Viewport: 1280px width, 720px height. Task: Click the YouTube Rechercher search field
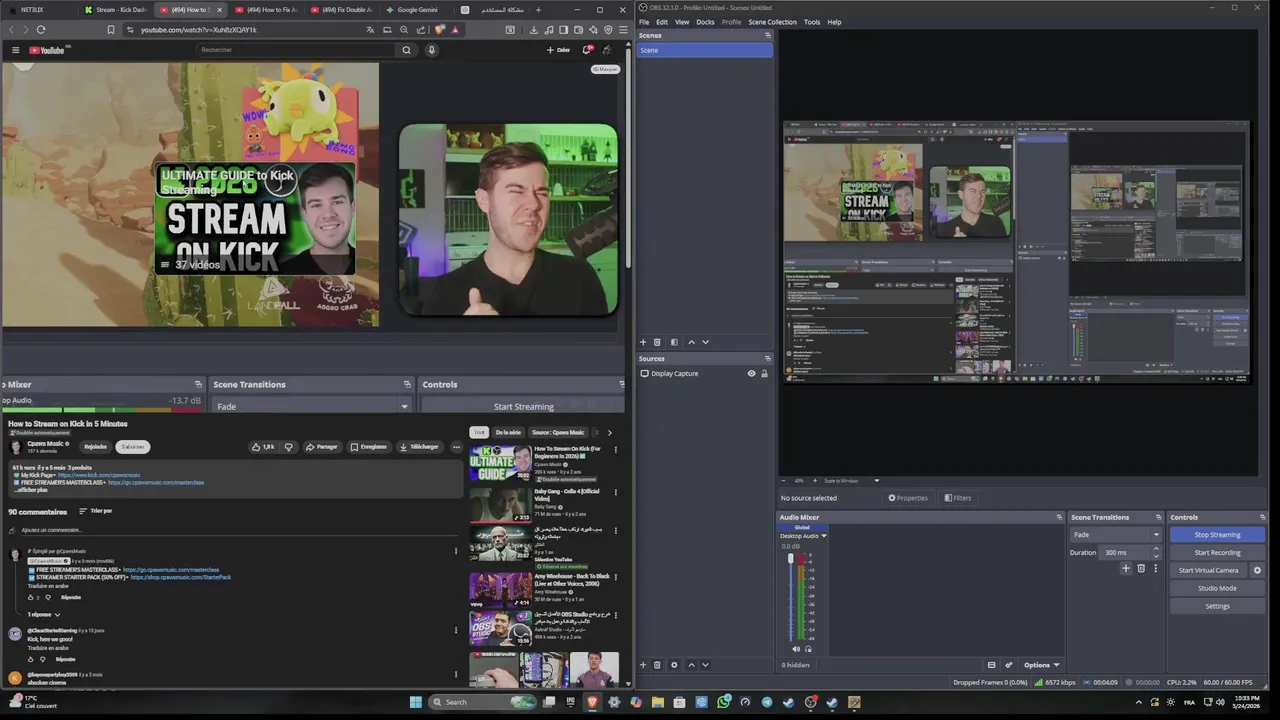click(x=295, y=50)
